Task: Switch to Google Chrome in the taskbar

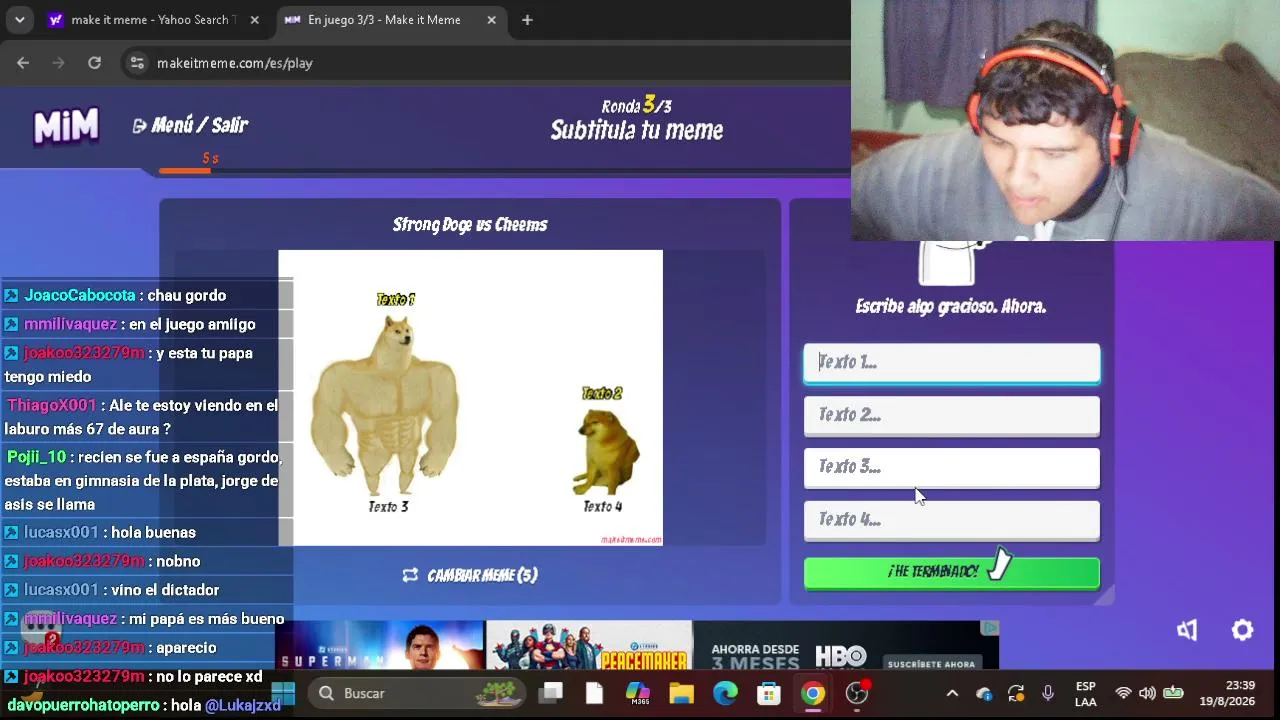Action: pos(813,693)
